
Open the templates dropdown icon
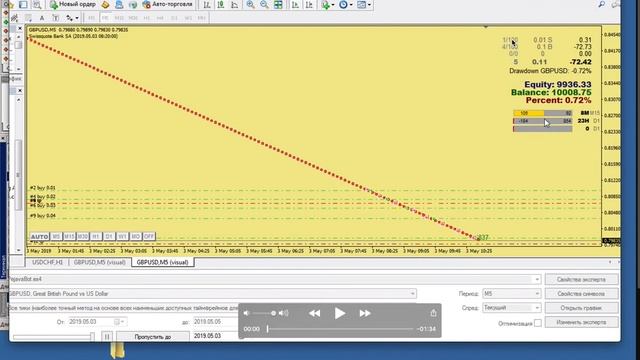(x=364, y=4)
